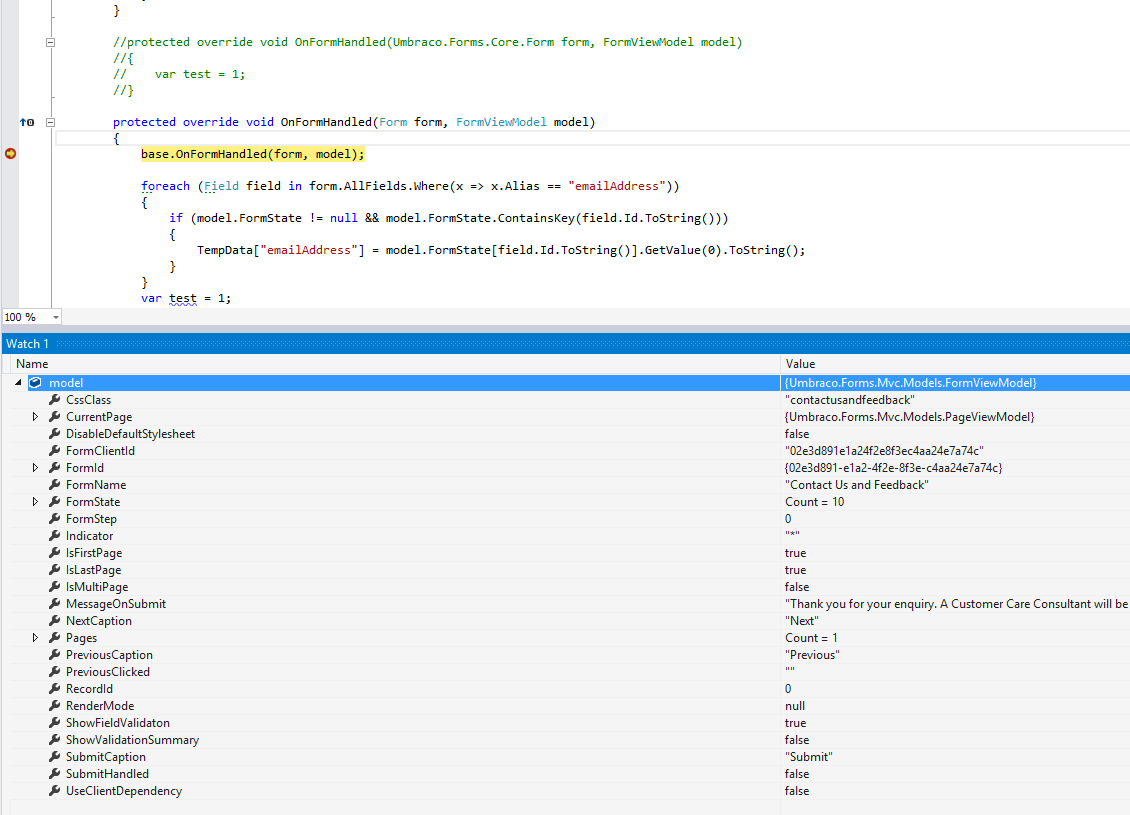Click the wrench icon for FormClientId

click(54, 450)
